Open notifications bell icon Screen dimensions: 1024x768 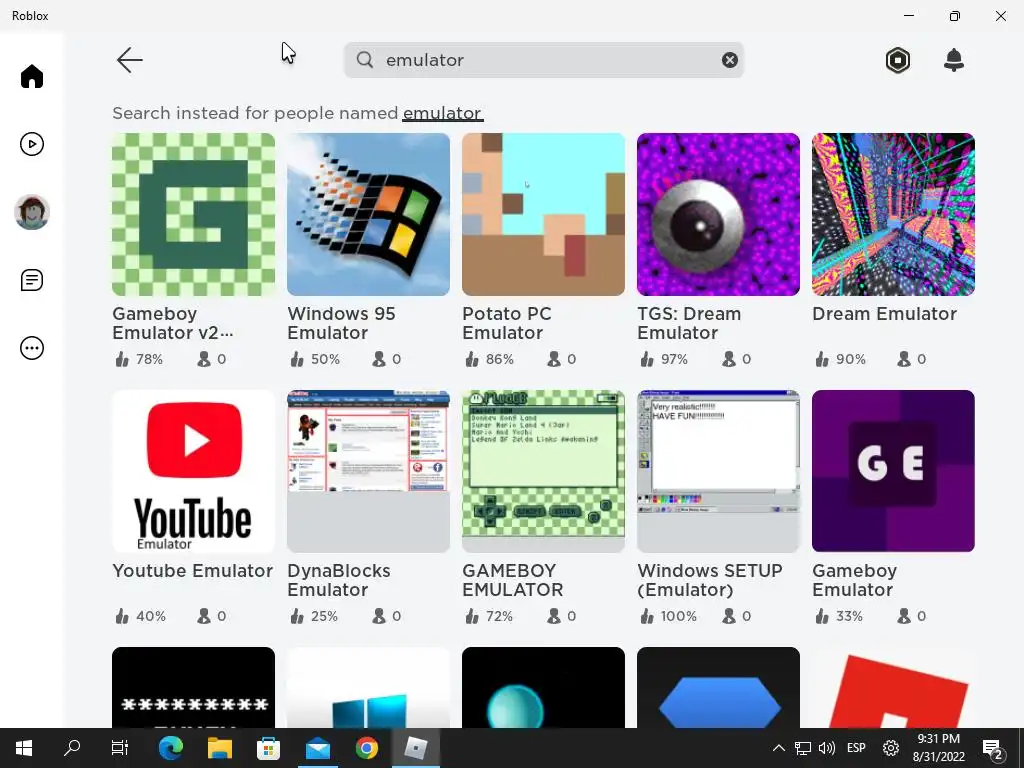(x=954, y=60)
